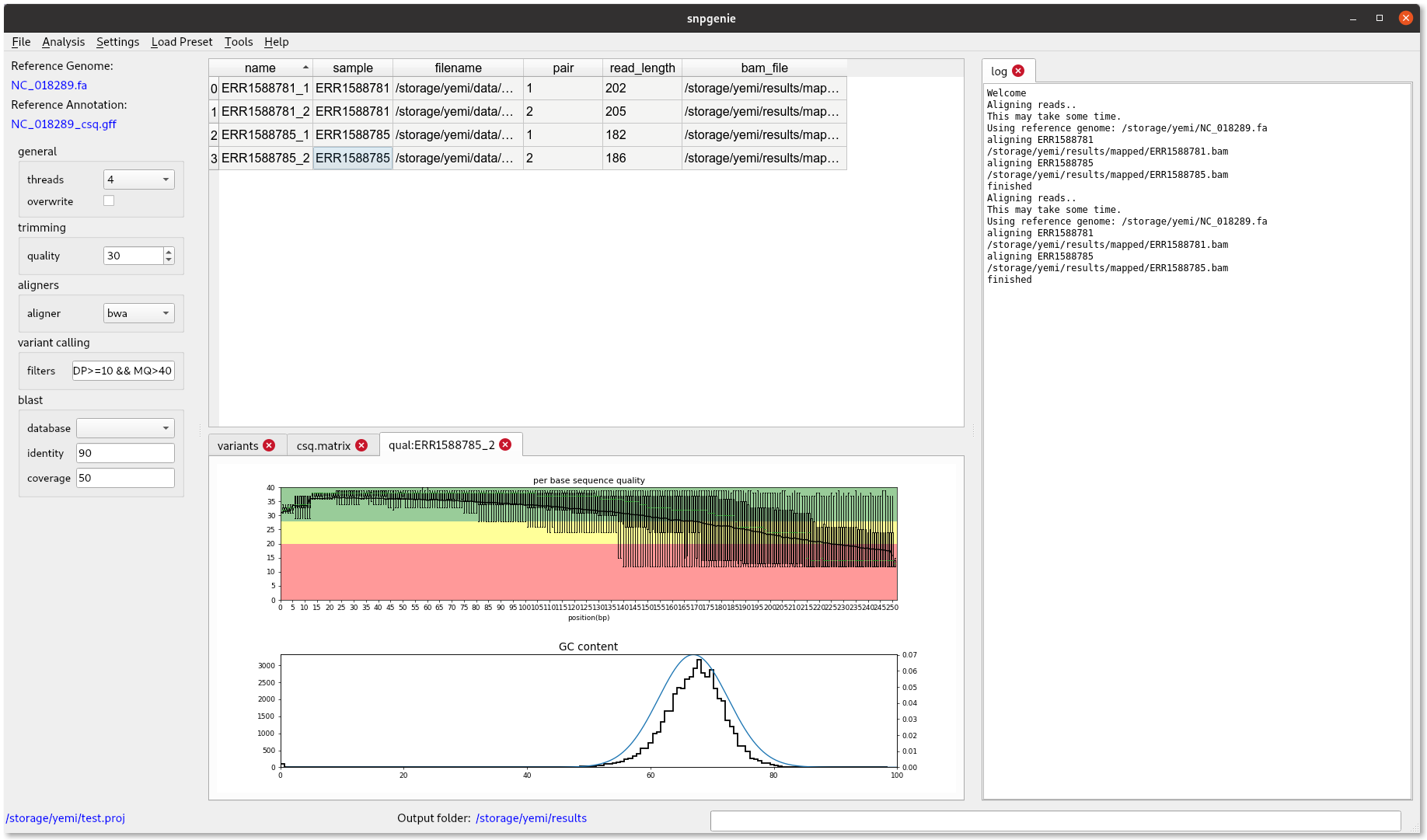Close the variants tab

[269, 445]
